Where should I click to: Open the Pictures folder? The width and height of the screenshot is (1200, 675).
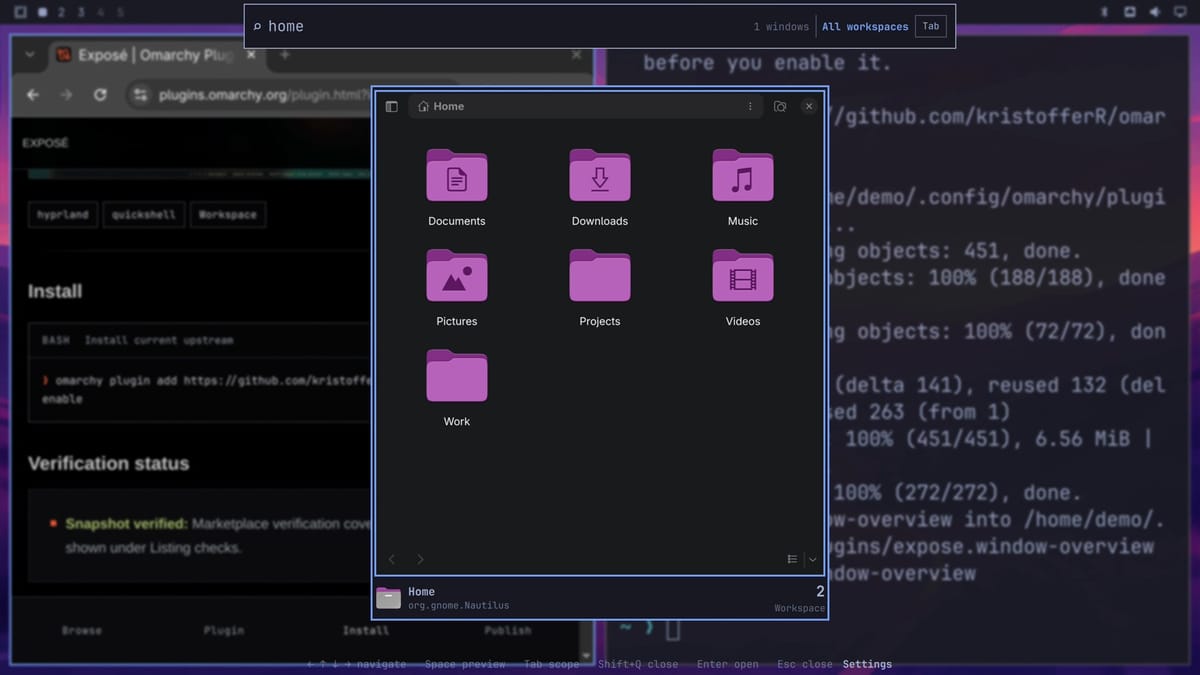pyautogui.click(x=457, y=287)
